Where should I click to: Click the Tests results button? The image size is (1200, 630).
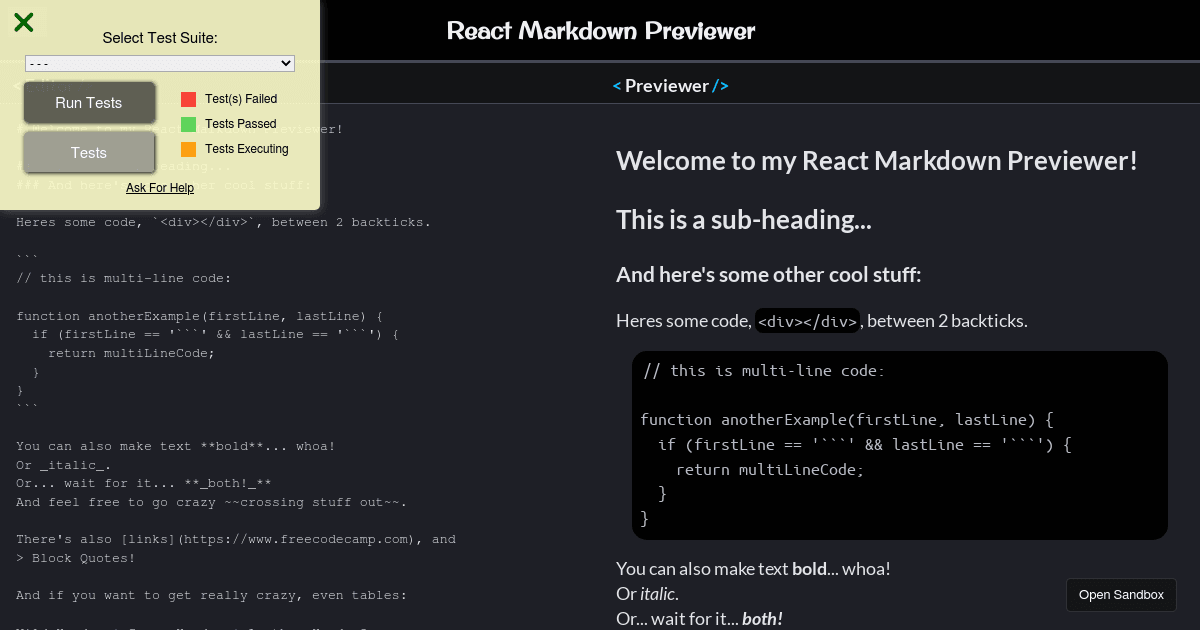click(88, 152)
